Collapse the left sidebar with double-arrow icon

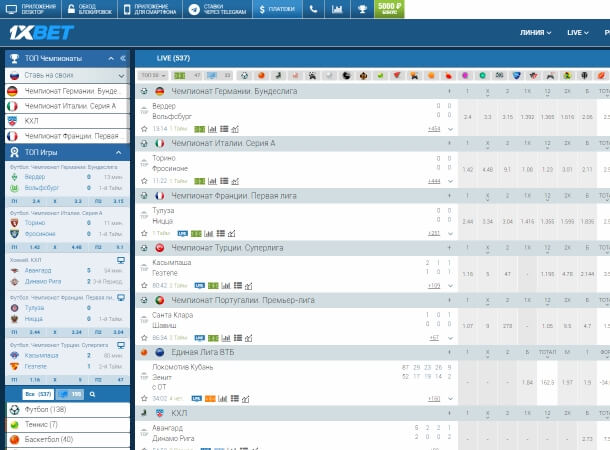[122, 58]
